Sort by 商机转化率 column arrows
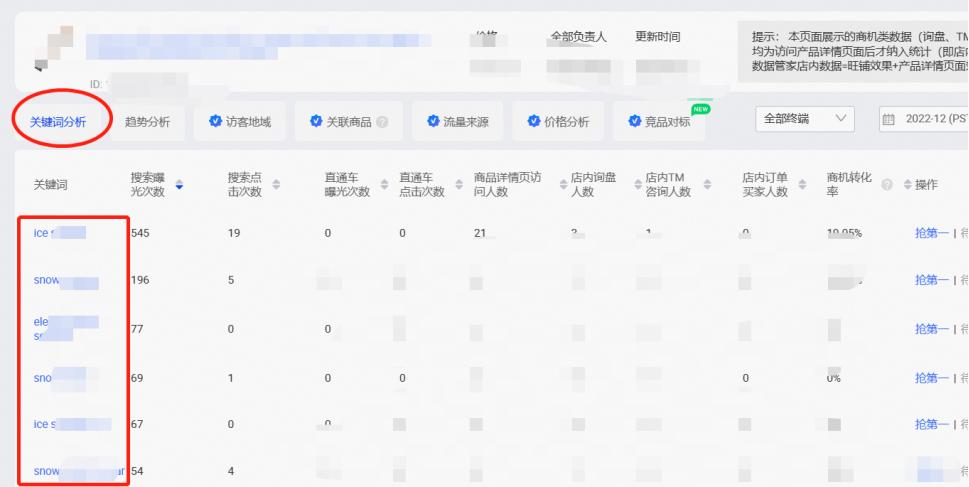The image size is (969, 487). point(907,184)
